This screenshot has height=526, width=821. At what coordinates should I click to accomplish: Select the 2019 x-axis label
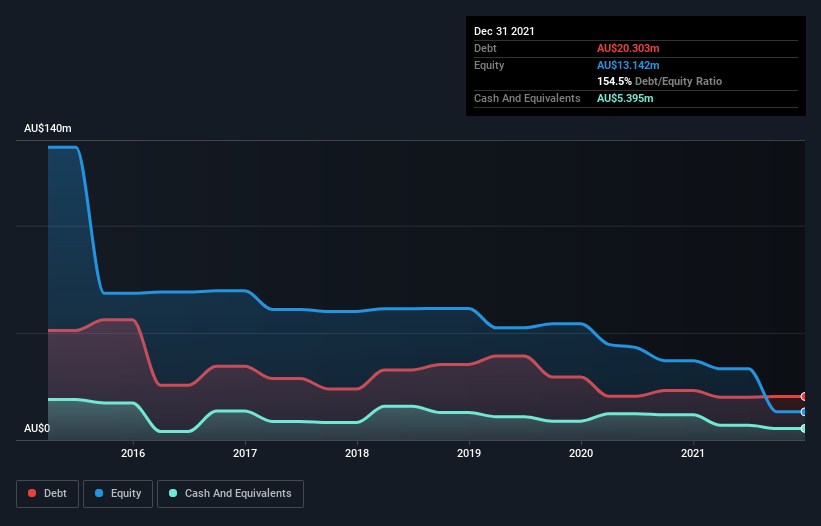(x=469, y=453)
